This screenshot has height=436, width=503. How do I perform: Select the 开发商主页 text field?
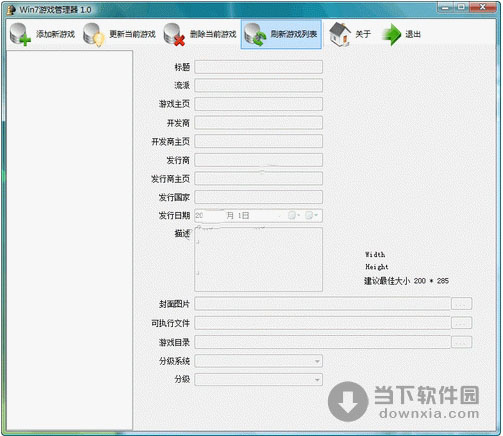[258, 141]
